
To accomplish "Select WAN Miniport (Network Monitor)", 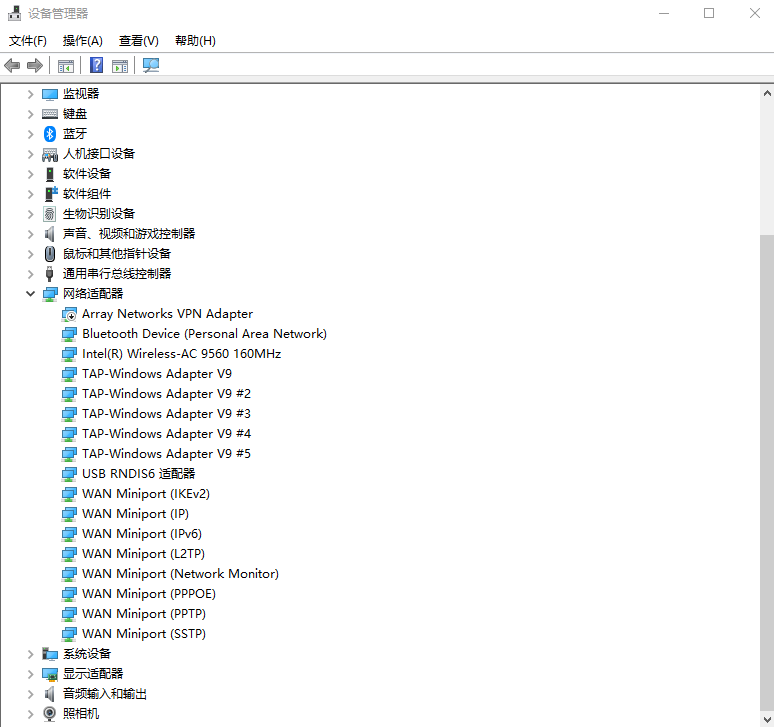I will [x=181, y=574].
